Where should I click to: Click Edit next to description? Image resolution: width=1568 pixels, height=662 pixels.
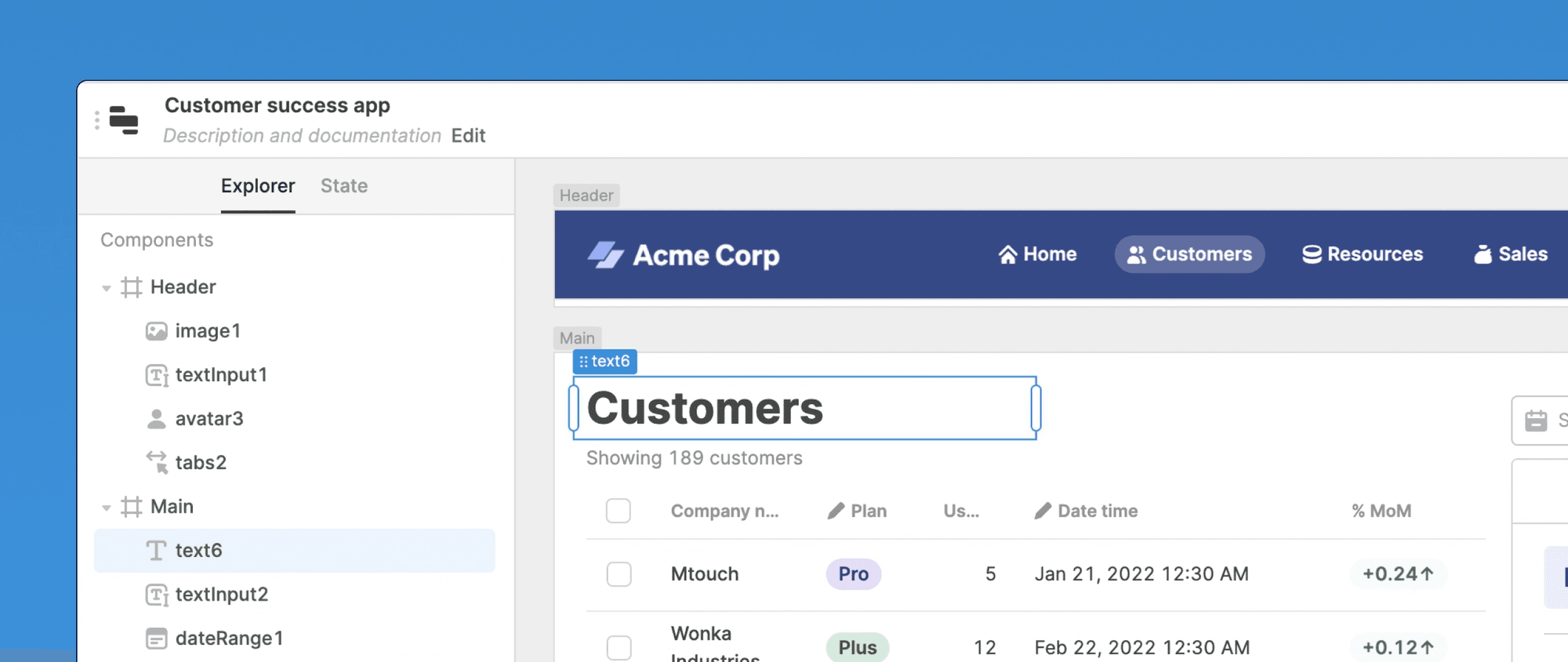[468, 136]
